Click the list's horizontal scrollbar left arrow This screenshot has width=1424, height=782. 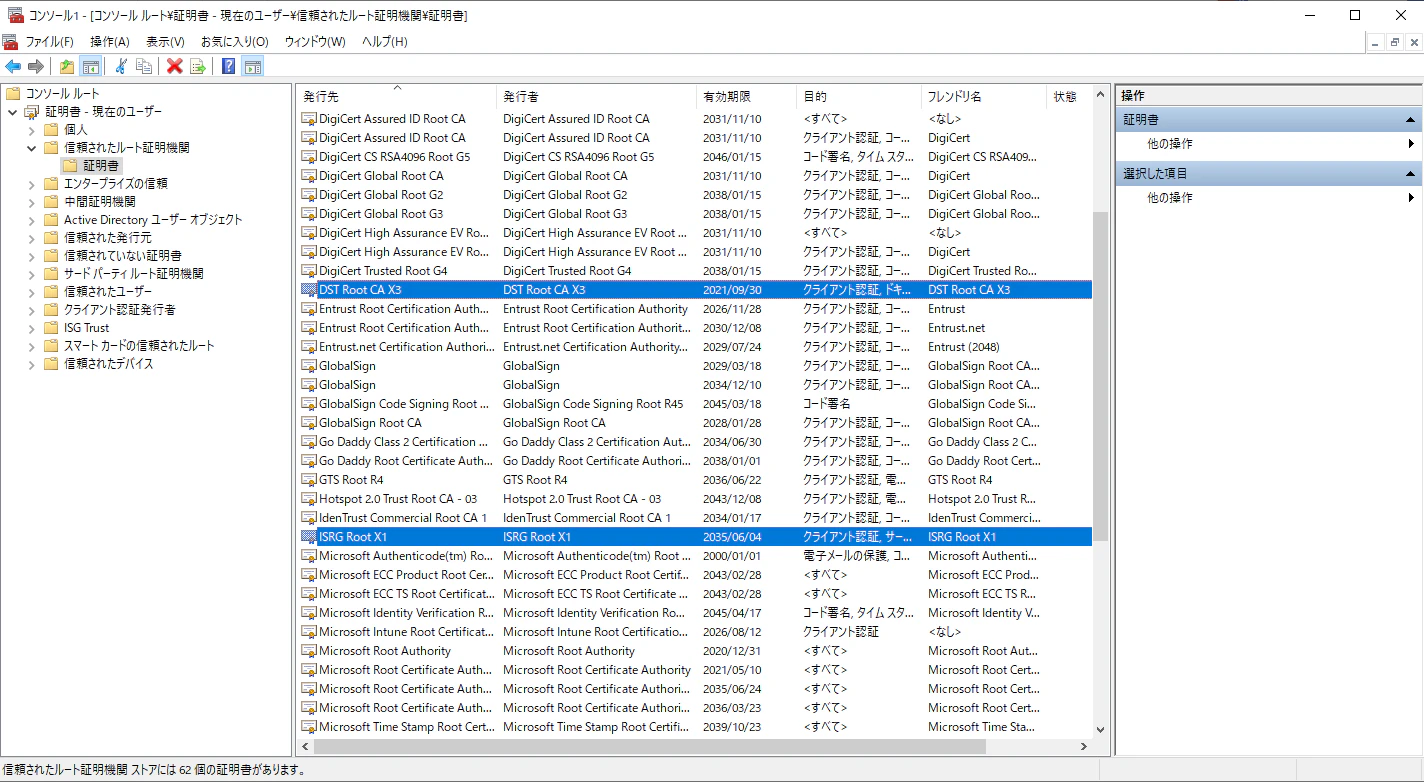pyautogui.click(x=305, y=747)
